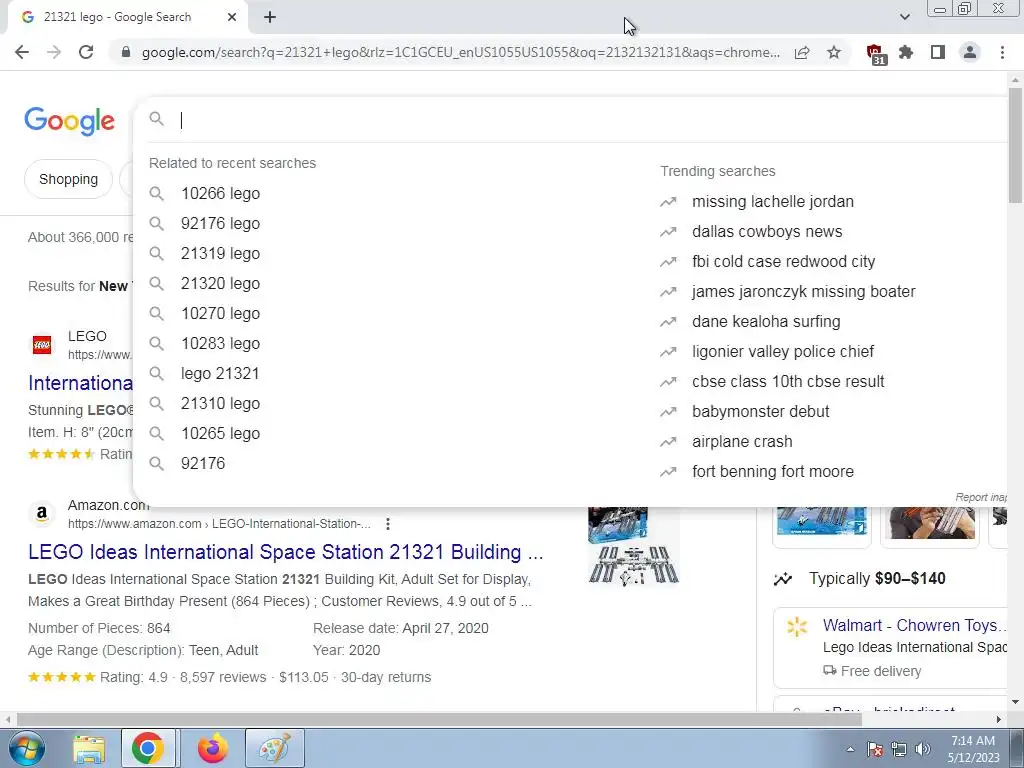Open Chrome three-dot menu
Image resolution: width=1024 pixels, height=768 pixels.
(x=1002, y=52)
